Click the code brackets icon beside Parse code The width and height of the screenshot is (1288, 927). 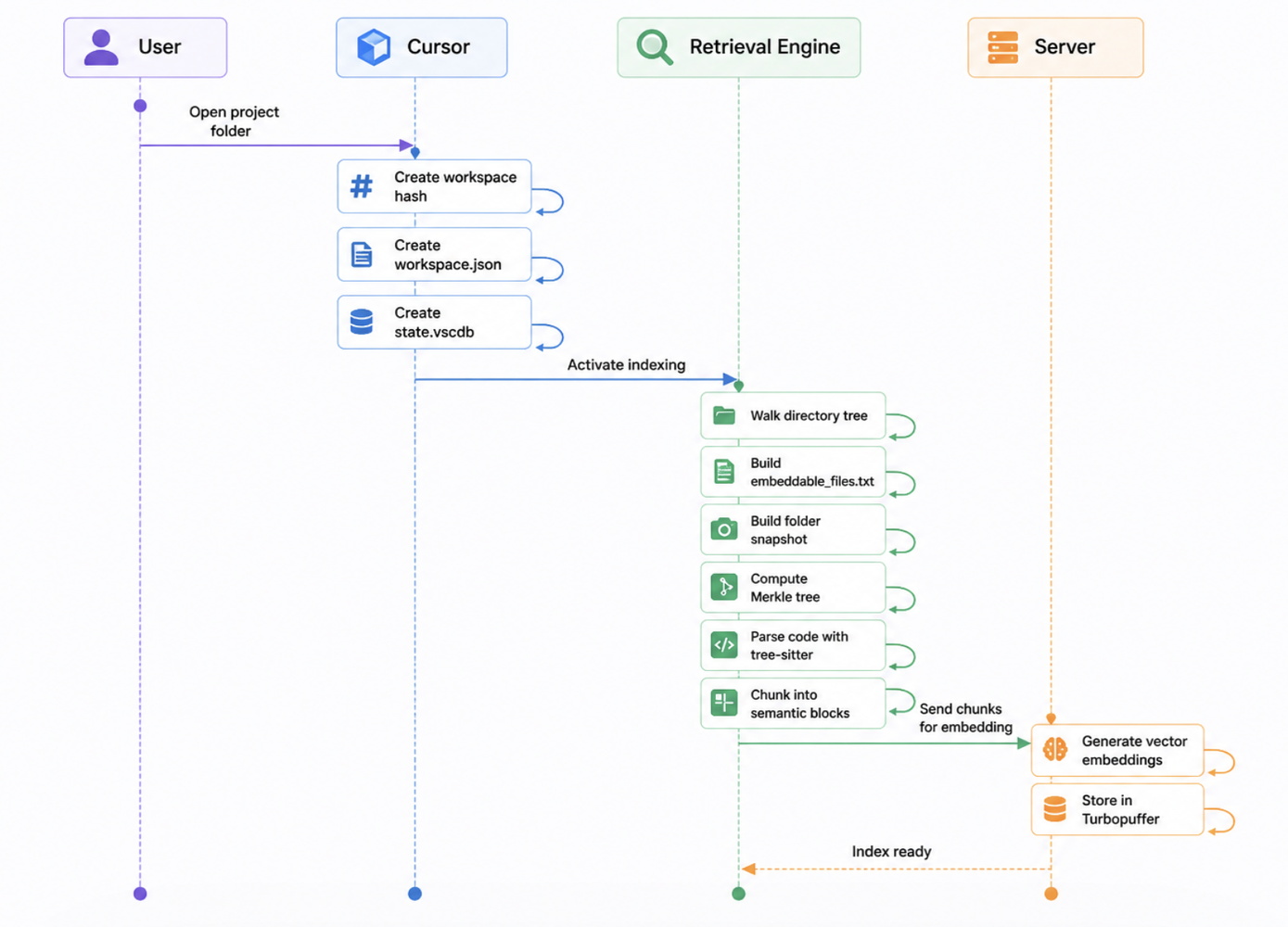[x=724, y=645]
